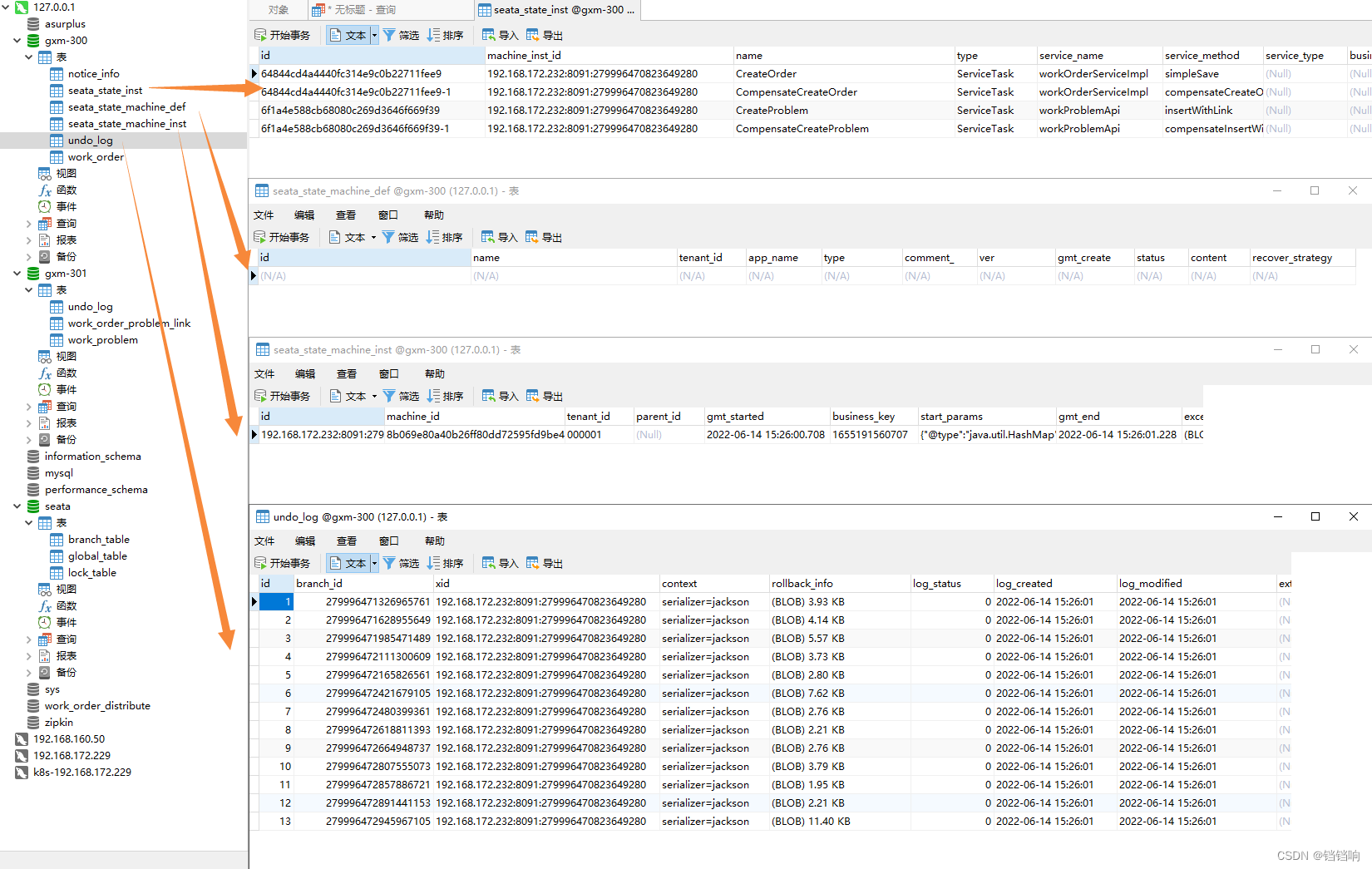Switch to the Objects tab
1372x869 pixels.
pyautogui.click(x=279, y=10)
